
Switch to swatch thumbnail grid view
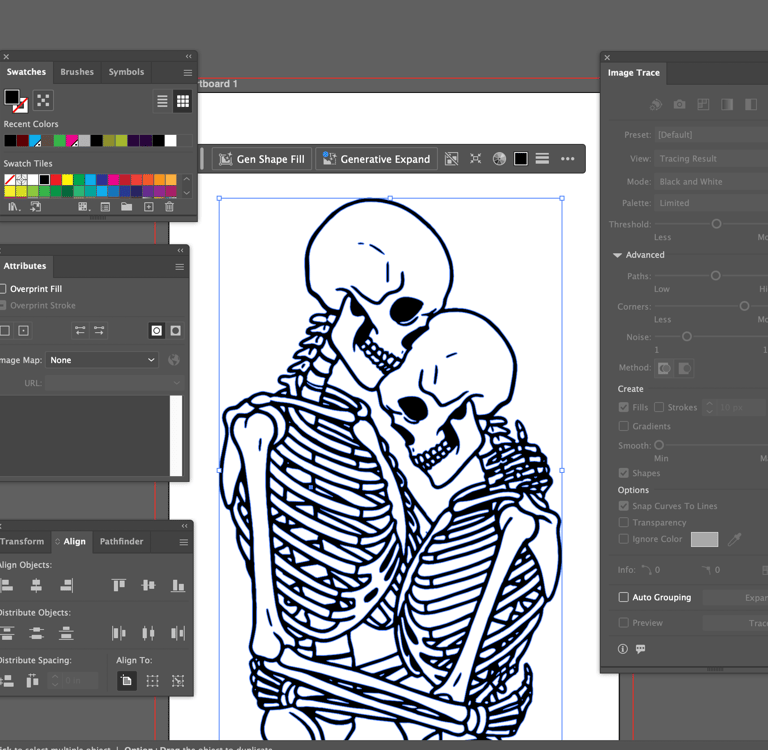[x=183, y=101]
